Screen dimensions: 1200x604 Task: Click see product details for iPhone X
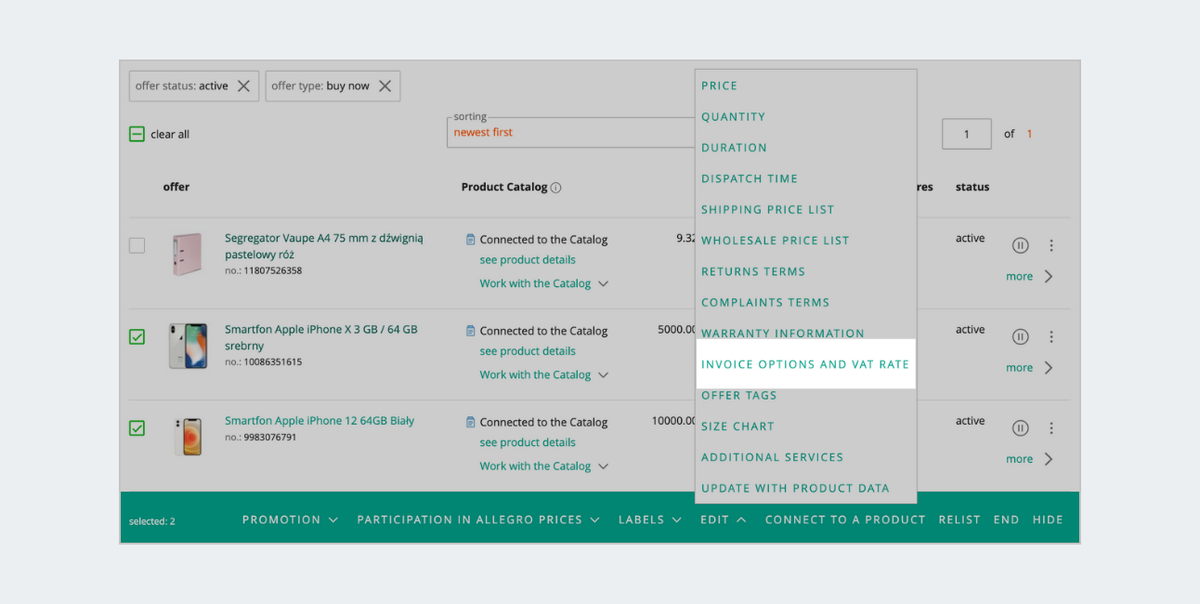[527, 351]
